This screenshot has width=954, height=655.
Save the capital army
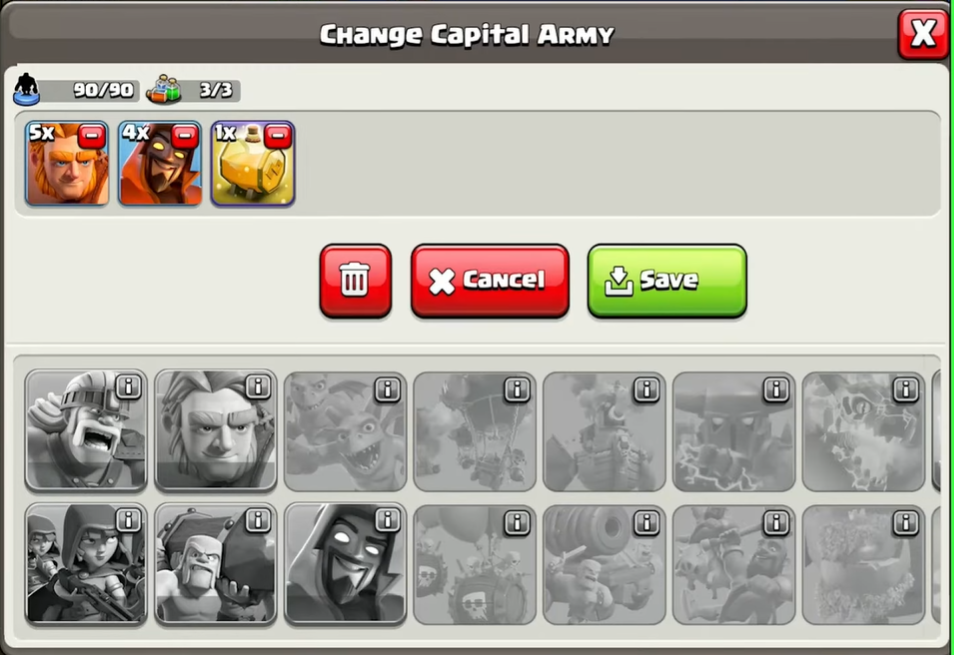click(667, 280)
